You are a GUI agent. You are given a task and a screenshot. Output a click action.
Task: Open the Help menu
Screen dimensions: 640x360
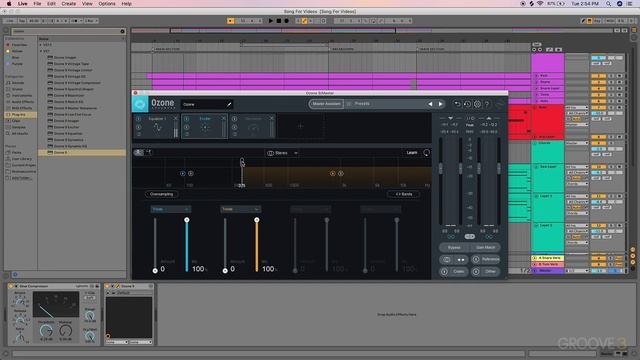tap(127, 4)
